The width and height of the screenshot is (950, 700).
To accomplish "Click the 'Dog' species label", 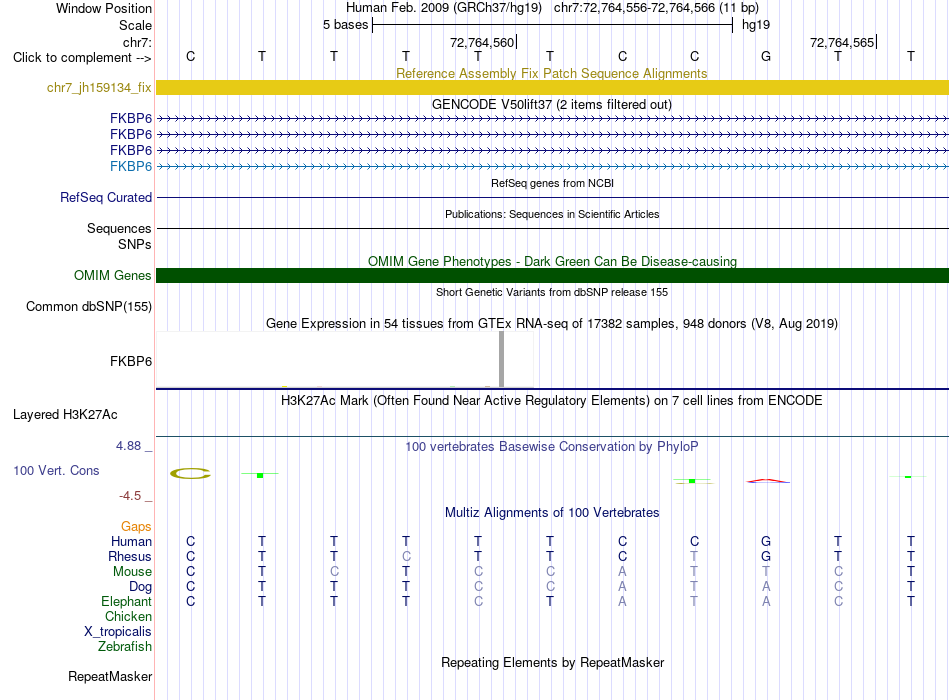I will (140, 586).
